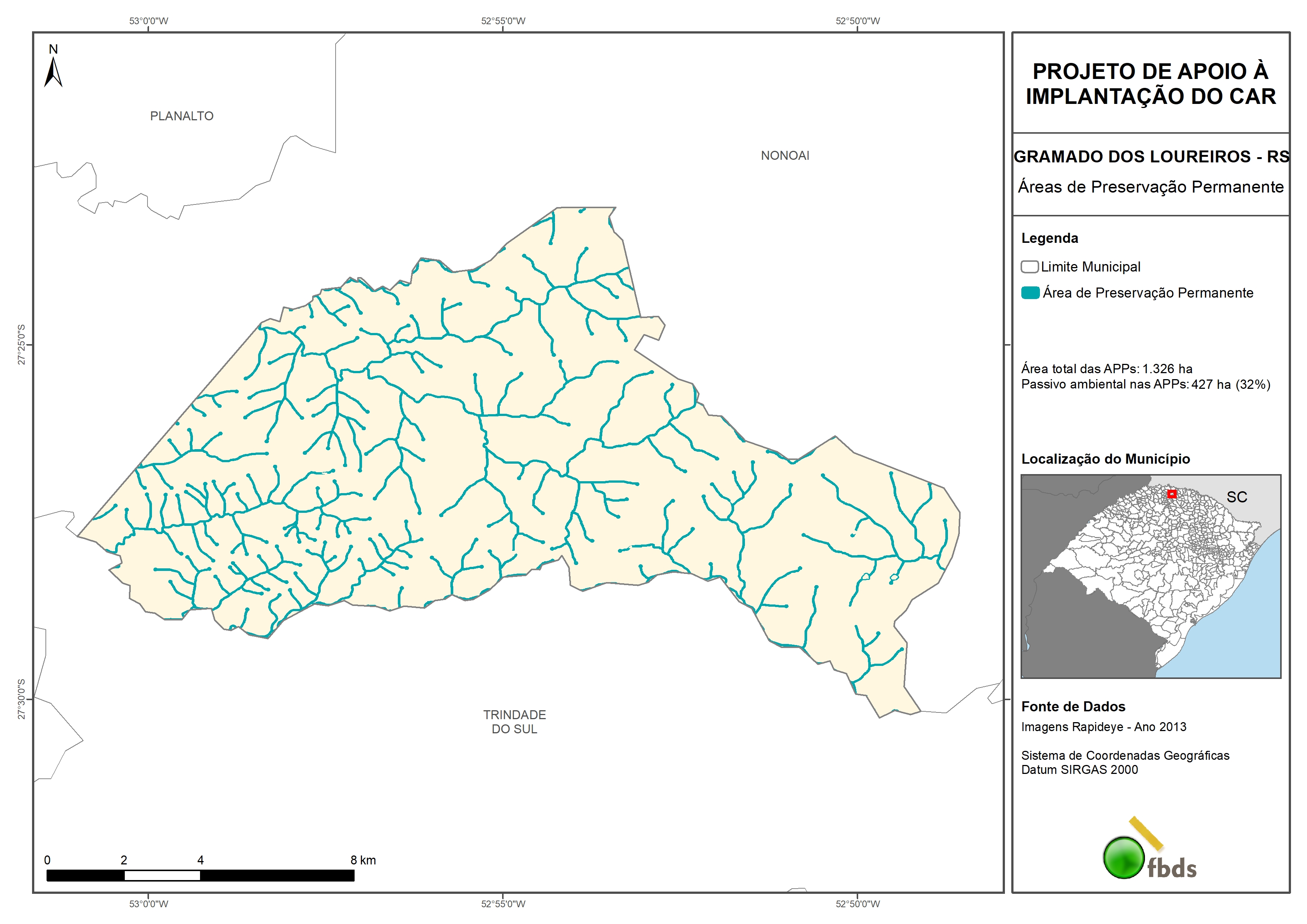
Task: Click the Limite Municipal legend symbol
Action: click(x=1029, y=266)
